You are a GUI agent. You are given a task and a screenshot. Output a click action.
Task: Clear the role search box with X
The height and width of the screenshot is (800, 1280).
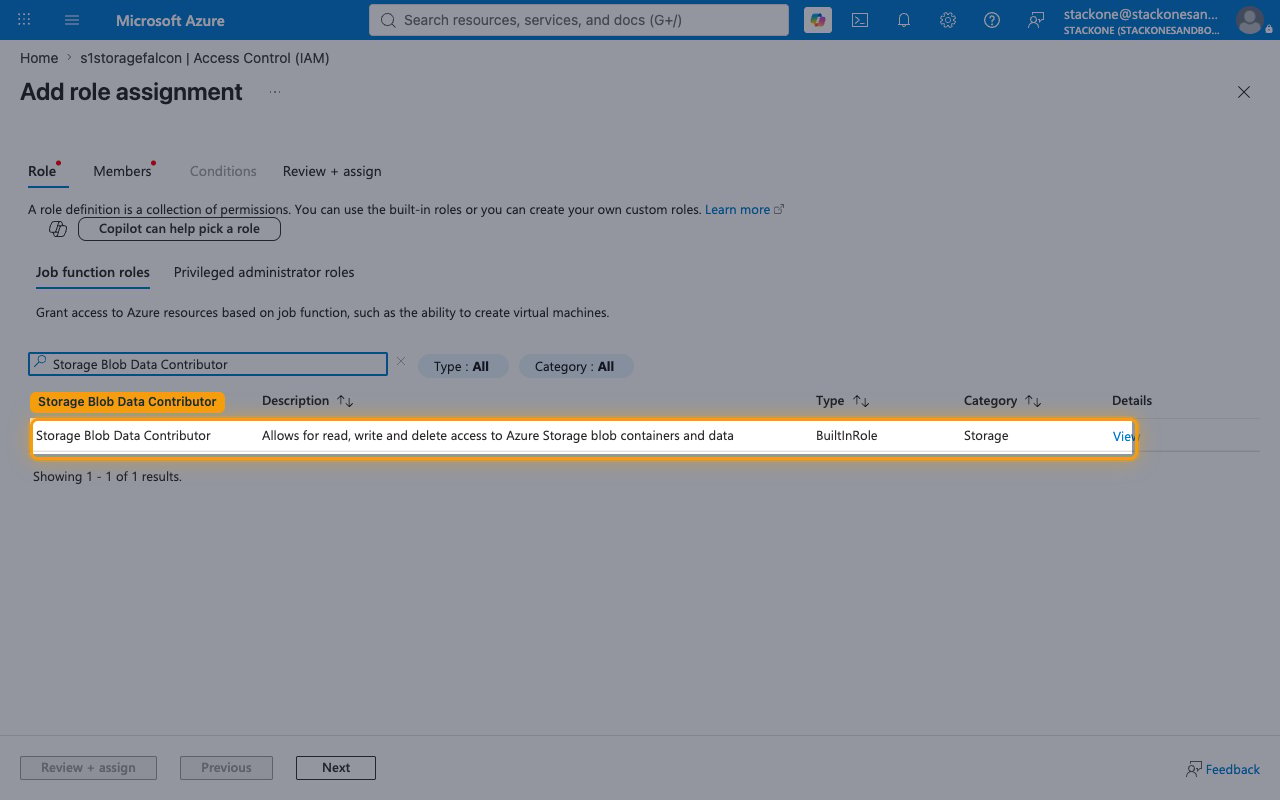click(x=401, y=362)
